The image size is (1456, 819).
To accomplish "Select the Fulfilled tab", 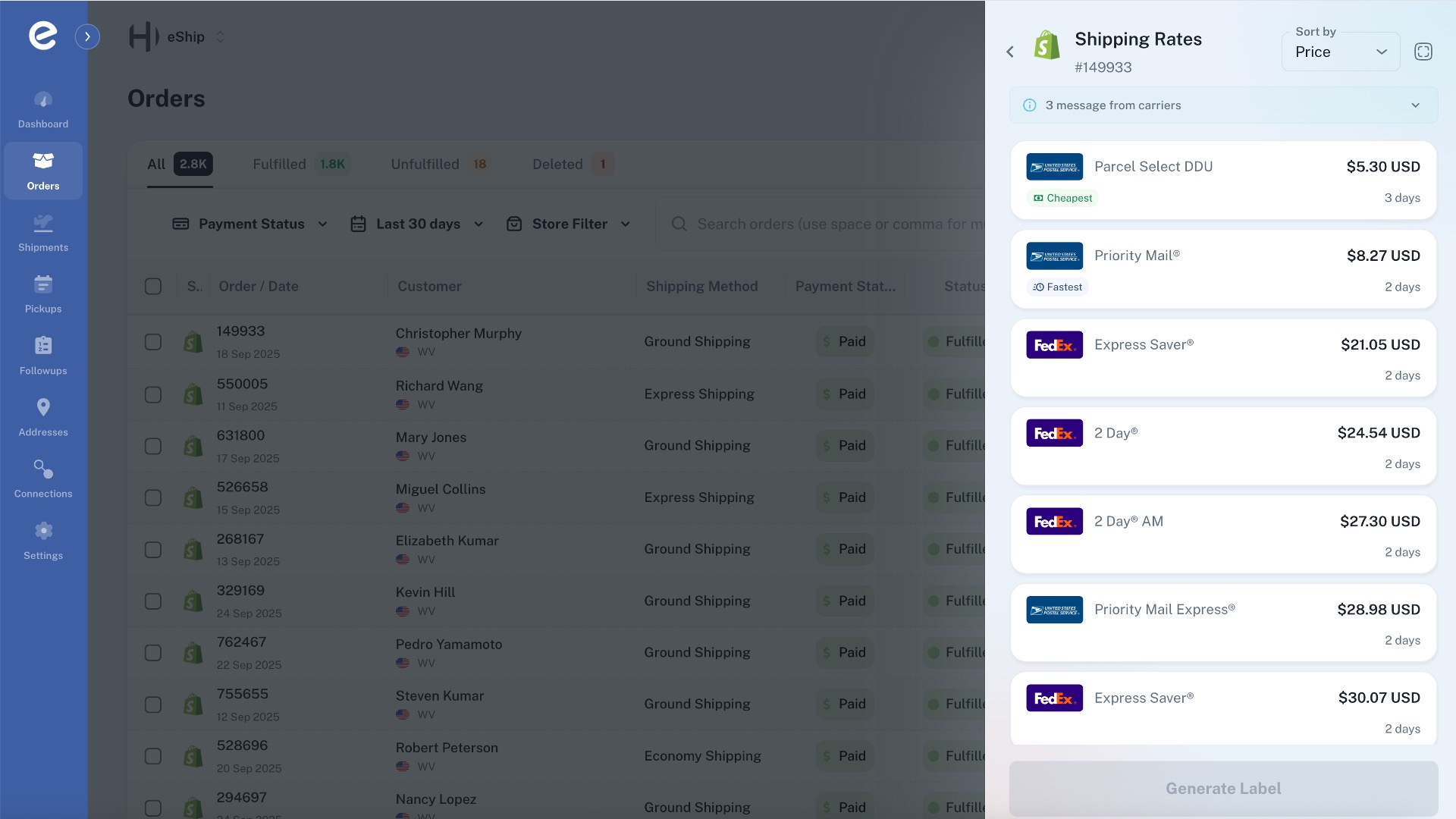I will coord(279,164).
